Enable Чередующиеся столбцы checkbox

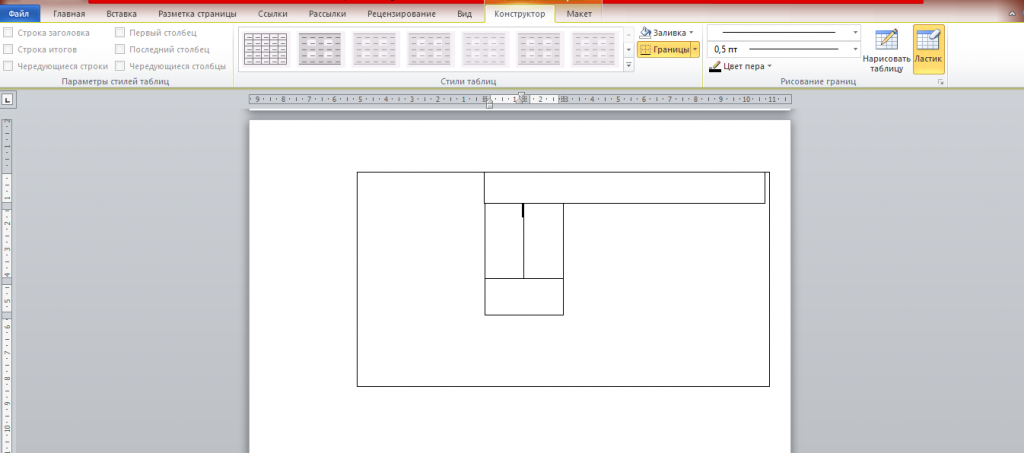point(120,66)
